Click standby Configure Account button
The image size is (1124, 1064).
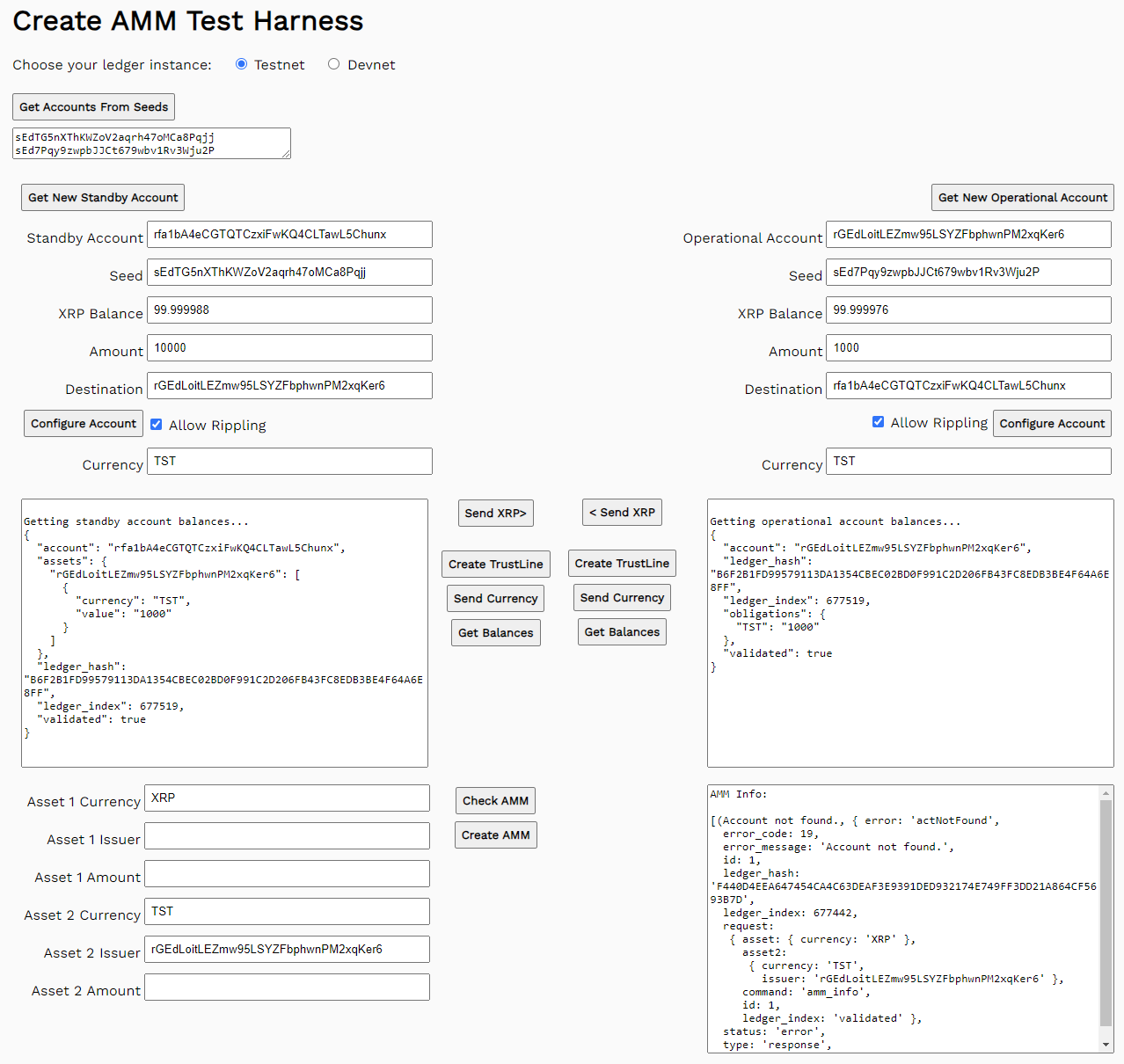click(x=84, y=424)
